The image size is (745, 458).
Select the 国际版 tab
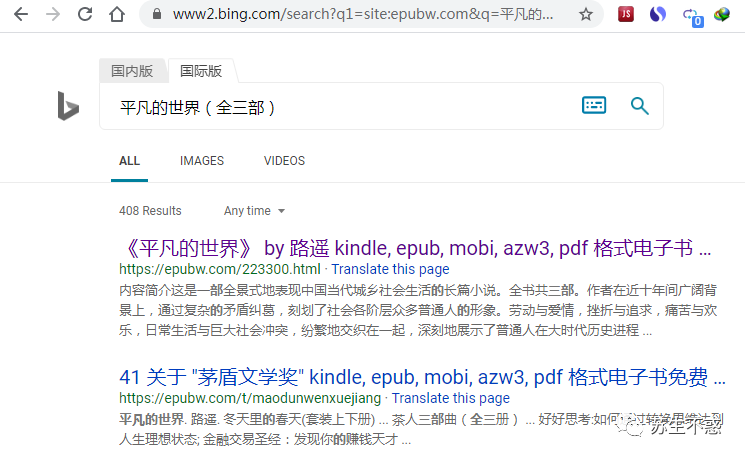201,71
